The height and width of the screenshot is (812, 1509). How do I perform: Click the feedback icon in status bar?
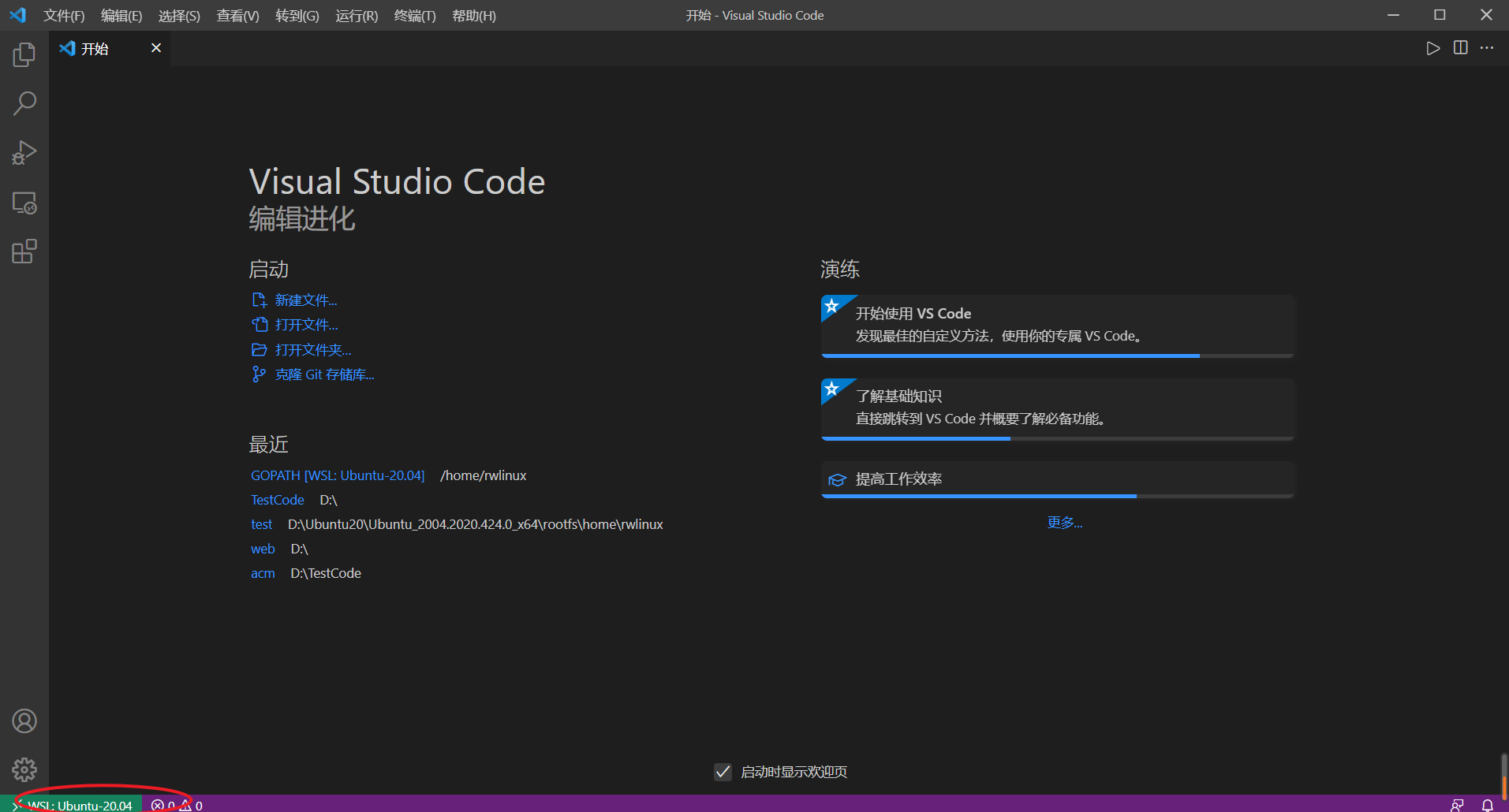[x=1457, y=805]
